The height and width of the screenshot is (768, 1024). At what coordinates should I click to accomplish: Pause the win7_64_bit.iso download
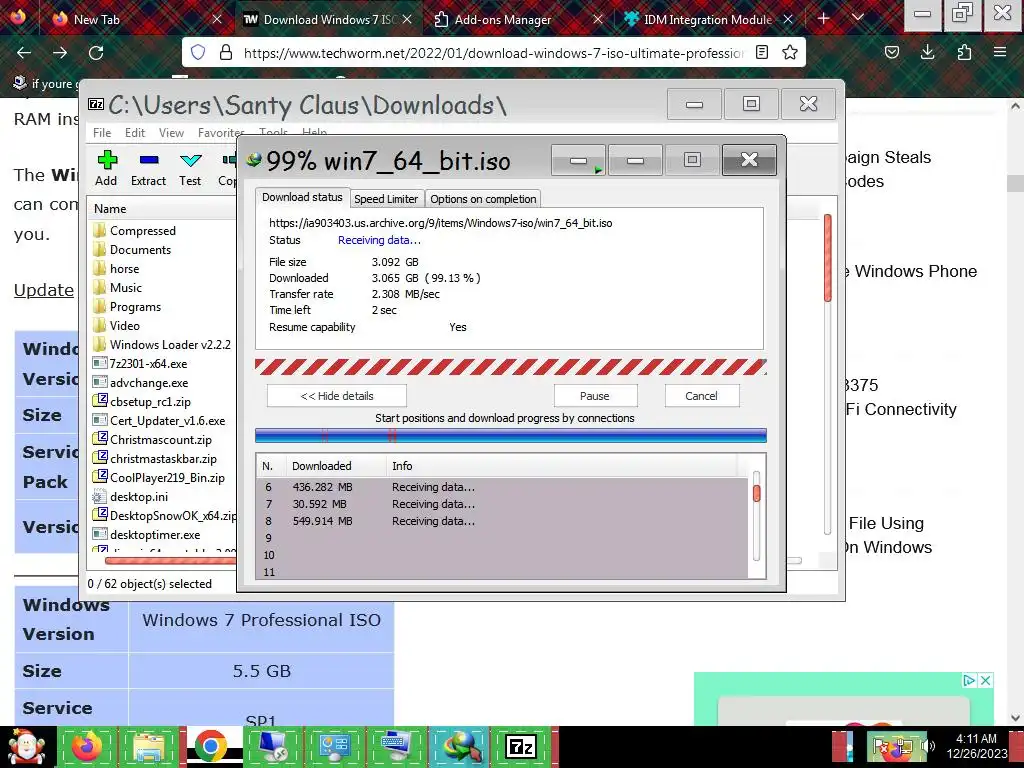595,396
